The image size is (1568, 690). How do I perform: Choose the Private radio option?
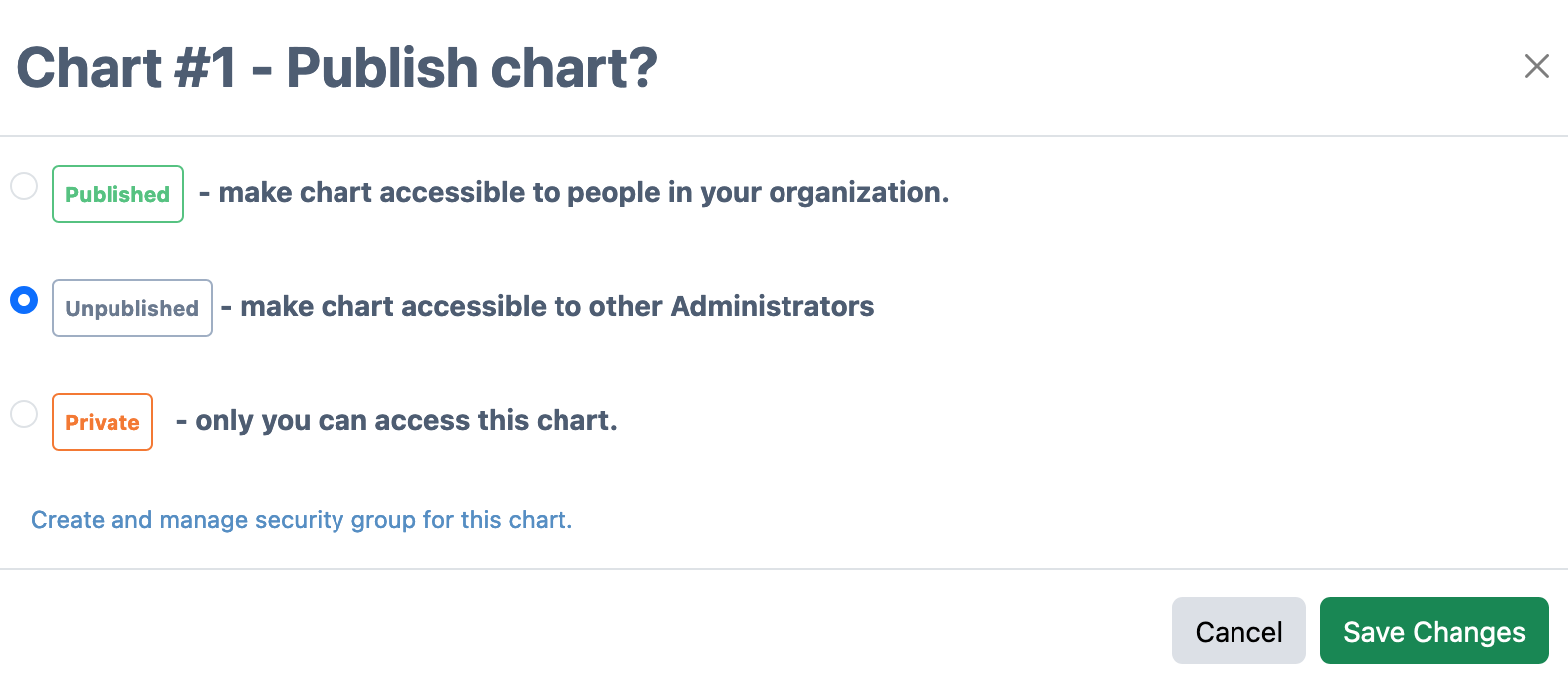(24, 414)
